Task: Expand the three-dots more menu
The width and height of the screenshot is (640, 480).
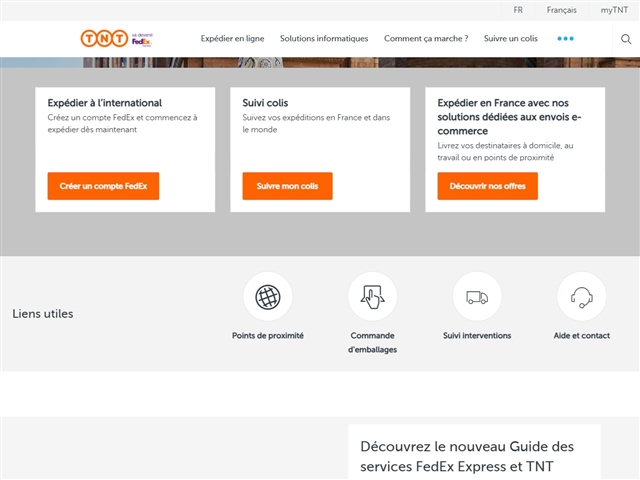Action: 565,39
